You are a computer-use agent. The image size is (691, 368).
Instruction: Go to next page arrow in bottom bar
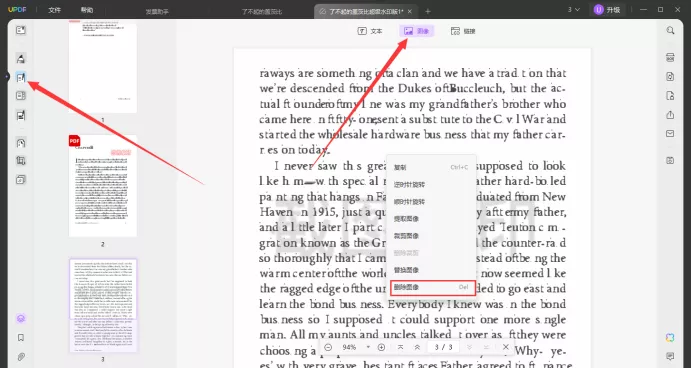469,347
